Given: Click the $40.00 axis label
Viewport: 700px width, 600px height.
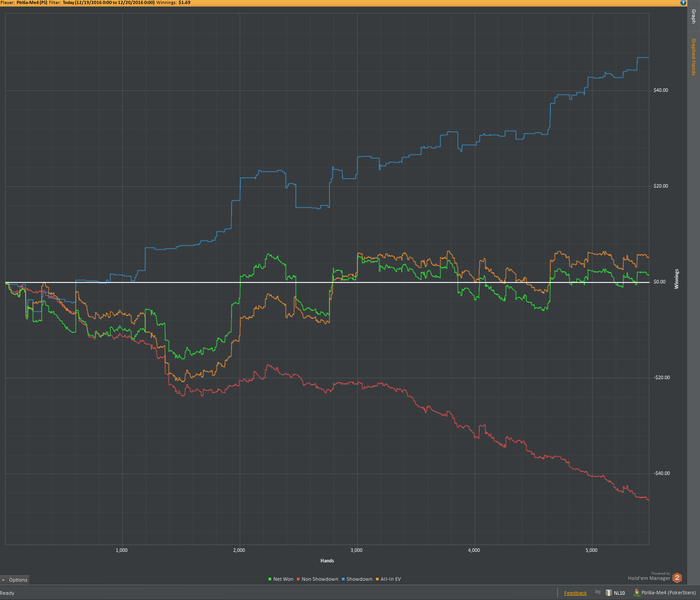Looking at the screenshot, I should (x=661, y=90).
